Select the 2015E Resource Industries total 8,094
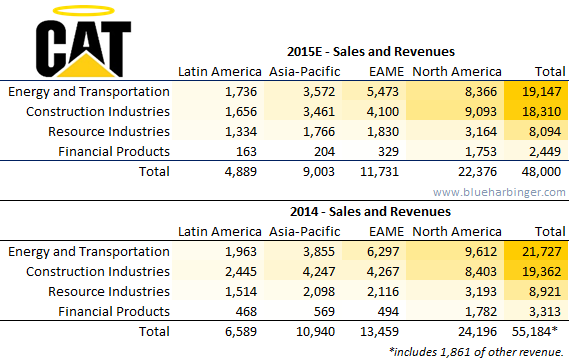 pos(545,131)
